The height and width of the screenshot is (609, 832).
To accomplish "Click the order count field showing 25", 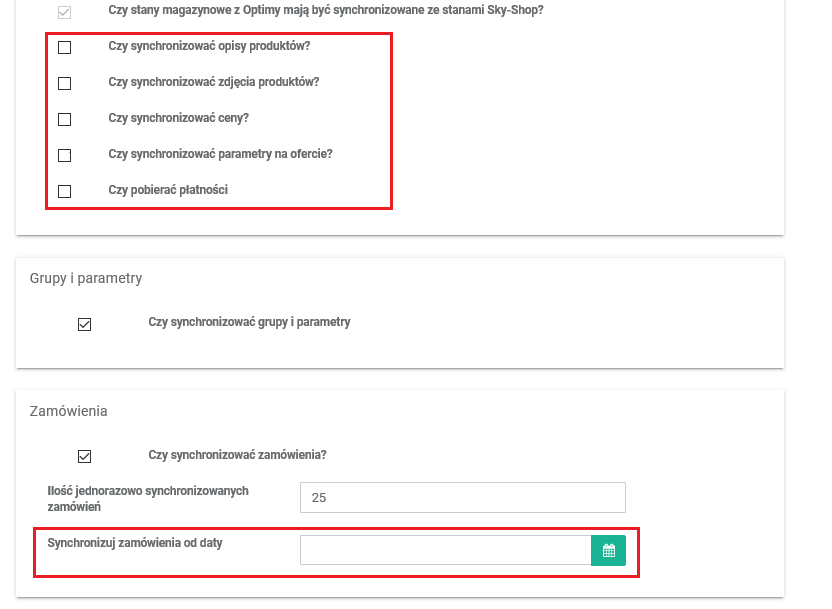I will tap(462, 497).
